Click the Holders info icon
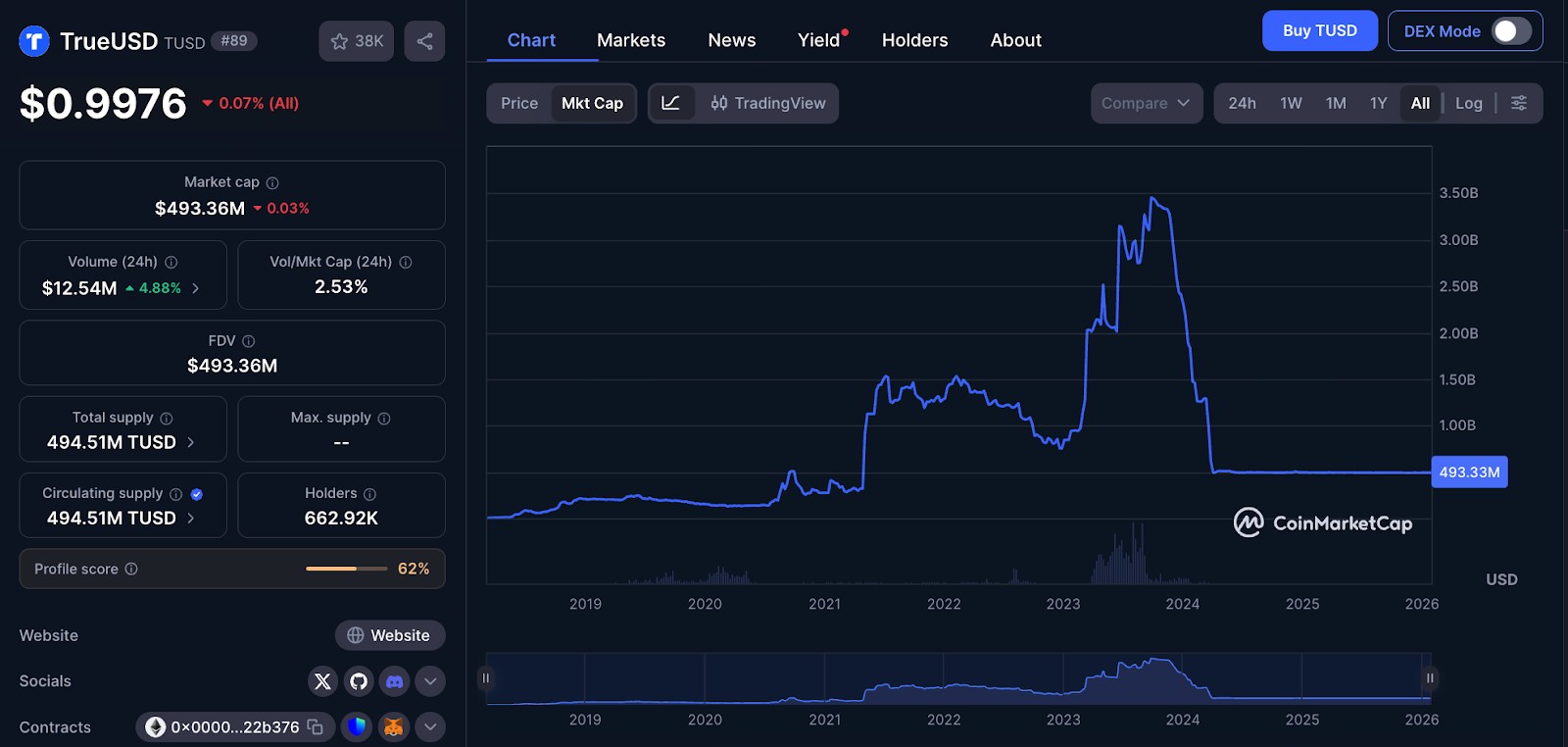This screenshot has height=747, width=1568. (369, 494)
